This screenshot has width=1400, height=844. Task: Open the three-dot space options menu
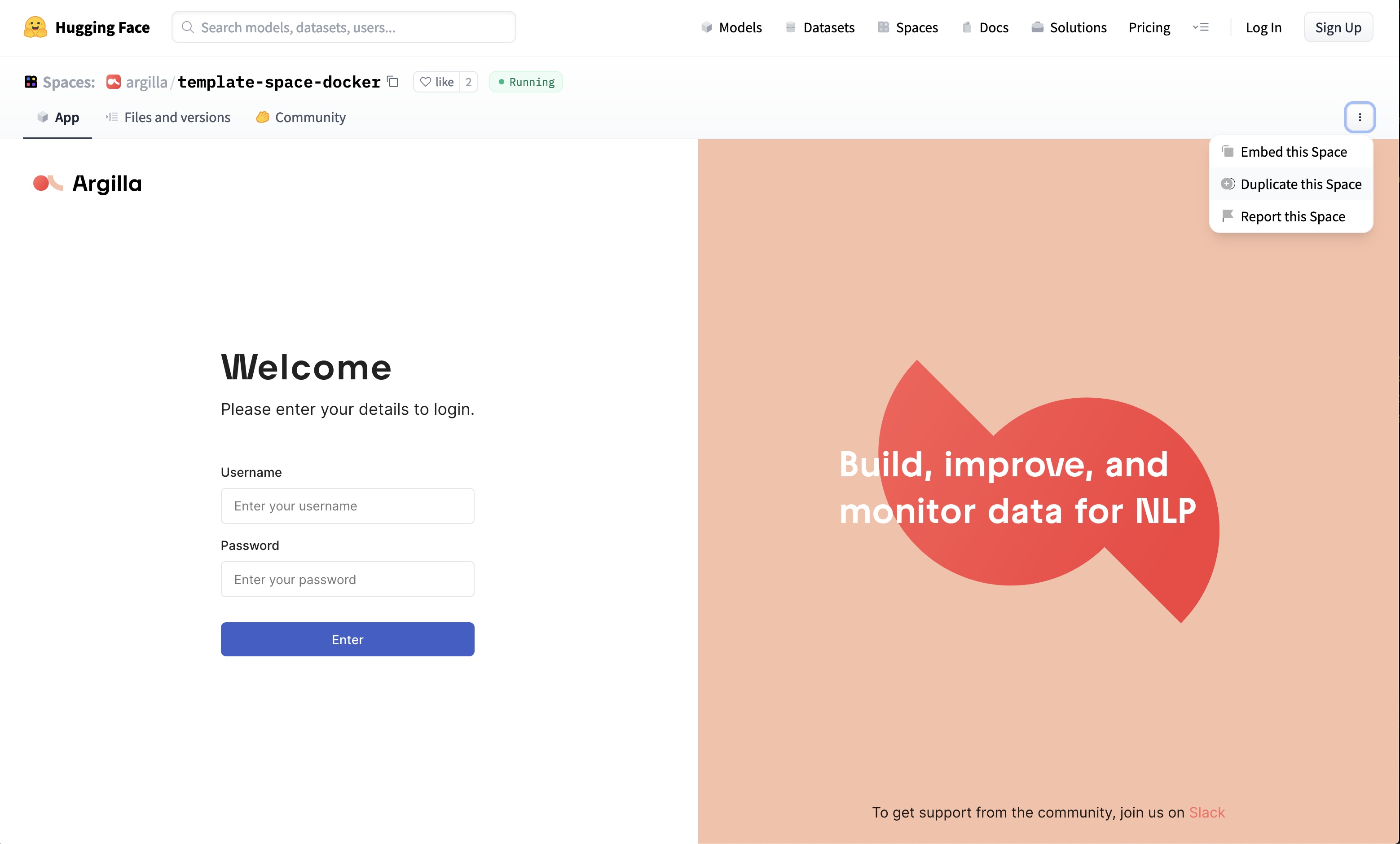click(1359, 117)
